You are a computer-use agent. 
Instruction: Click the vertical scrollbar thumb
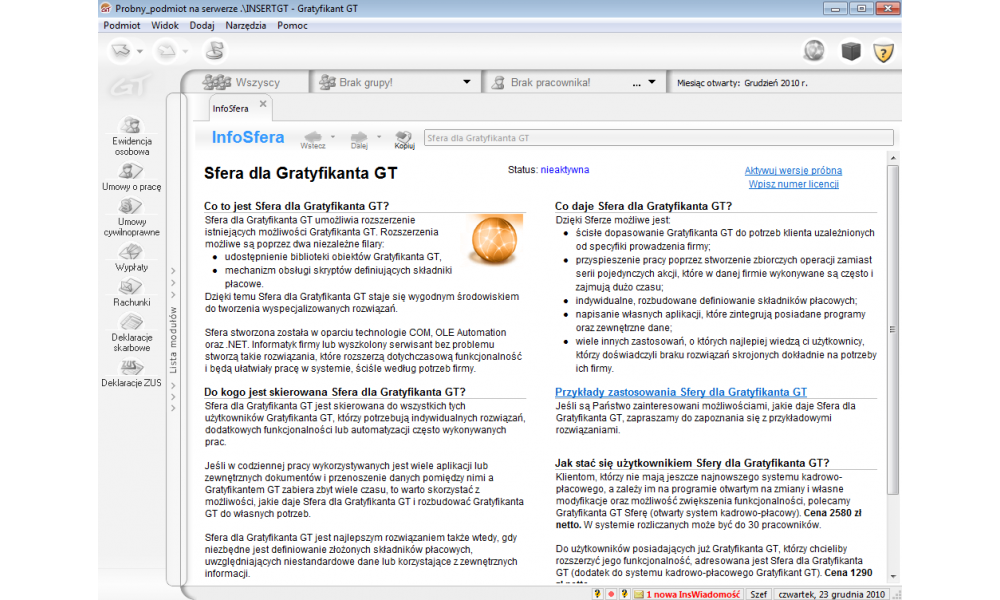[893, 329]
